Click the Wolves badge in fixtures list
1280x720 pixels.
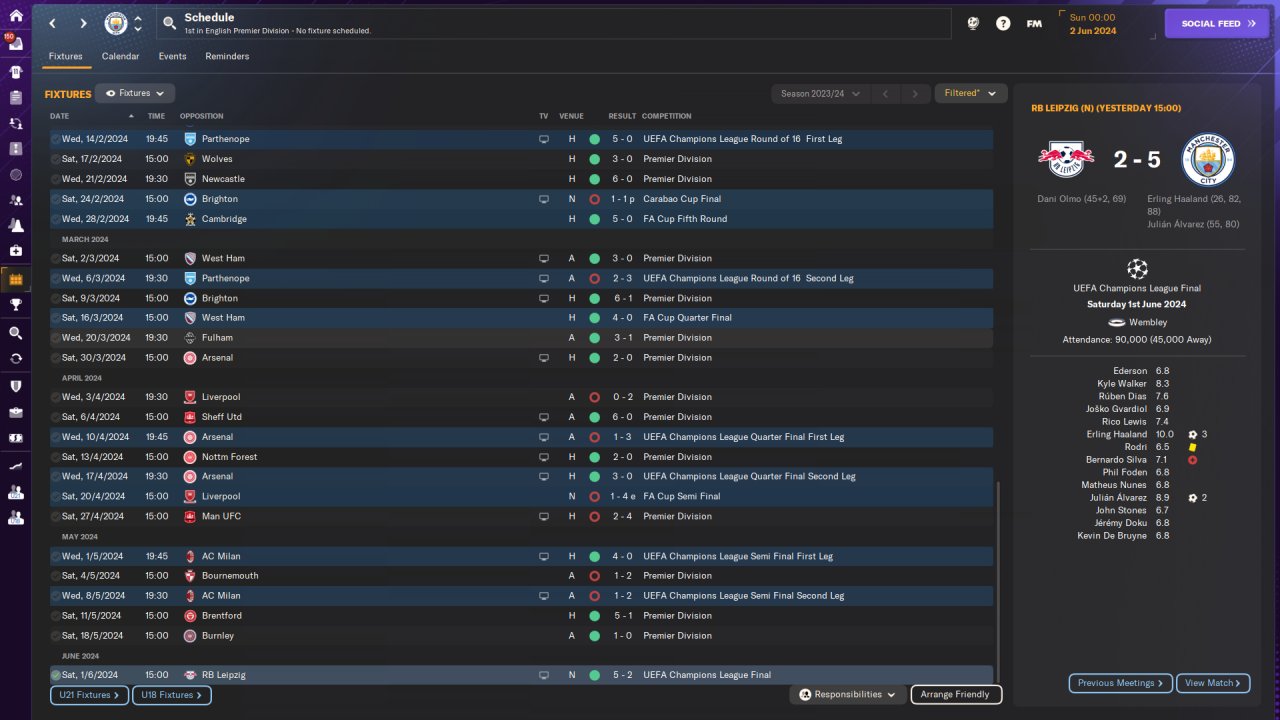point(190,159)
